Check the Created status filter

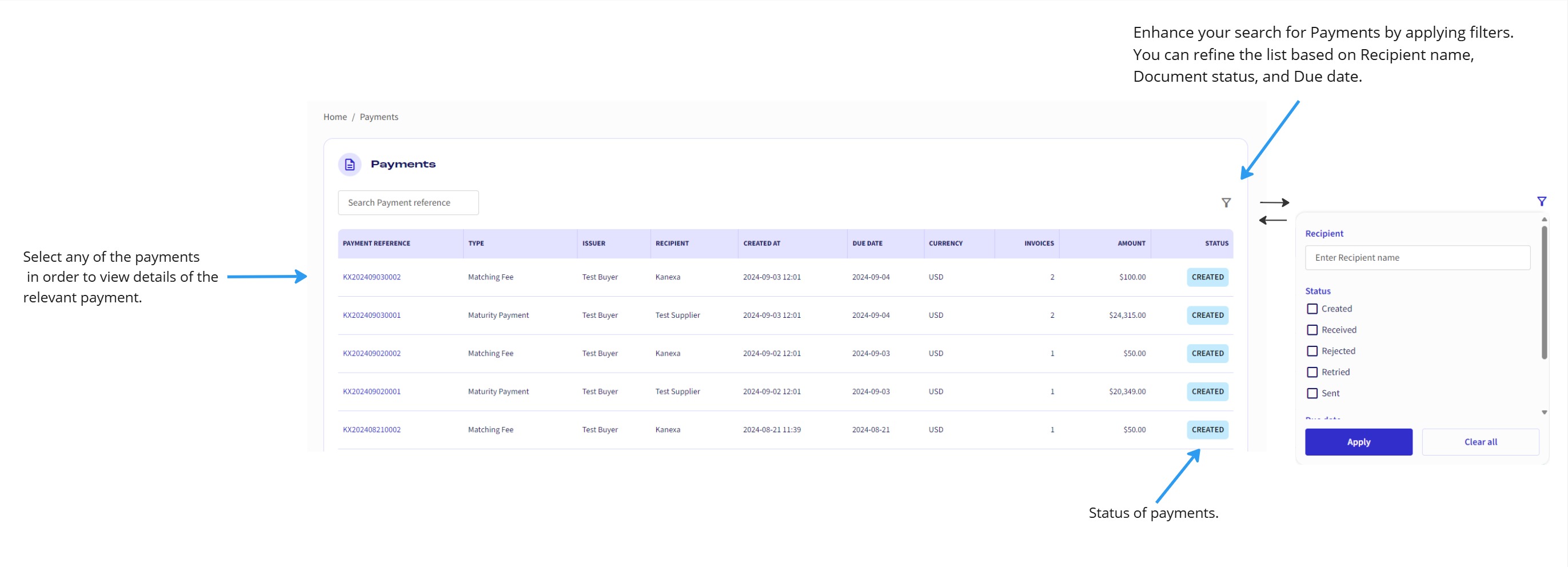point(1312,309)
